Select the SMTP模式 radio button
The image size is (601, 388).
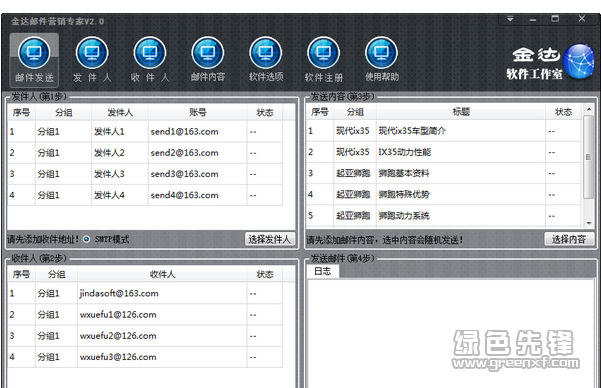[x=87, y=239]
